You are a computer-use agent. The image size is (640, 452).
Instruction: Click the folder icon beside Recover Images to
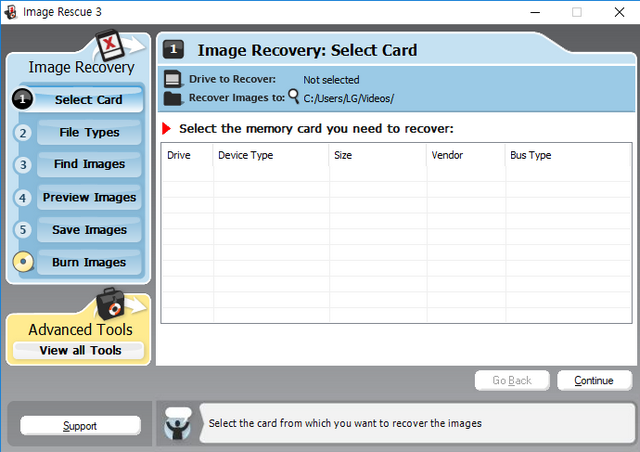(x=173, y=98)
